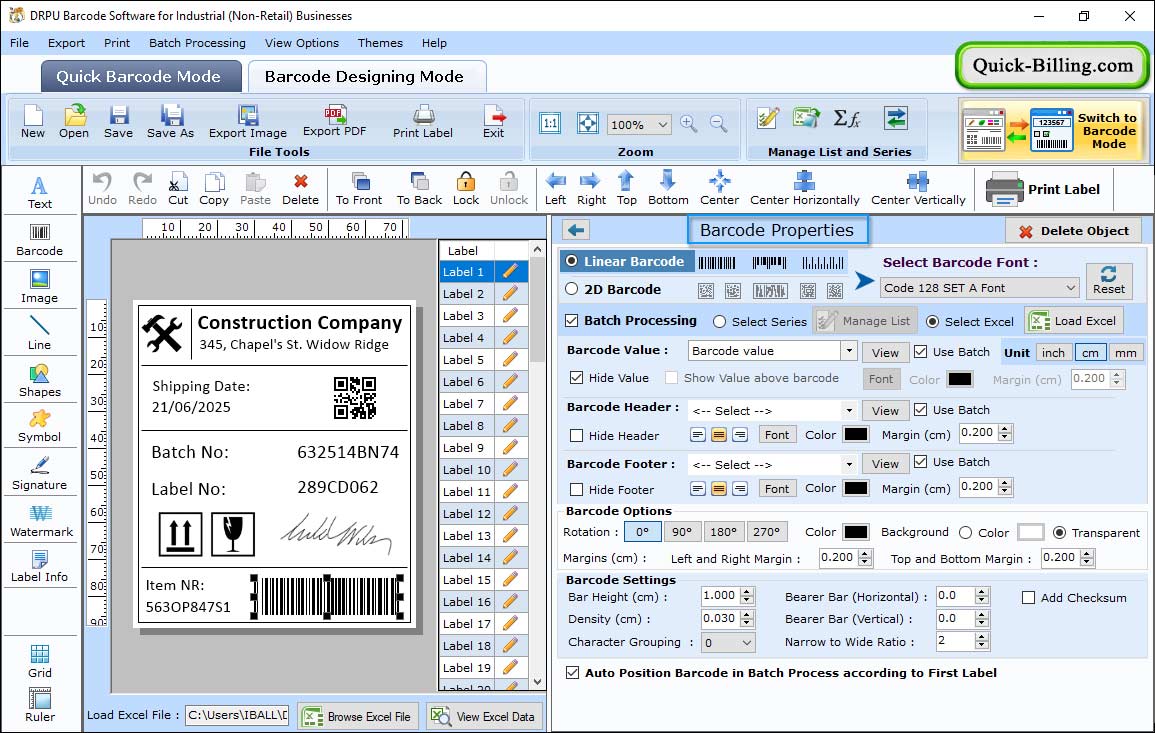
Task: Click the formula (Σfx) series icon
Action: (x=846, y=118)
